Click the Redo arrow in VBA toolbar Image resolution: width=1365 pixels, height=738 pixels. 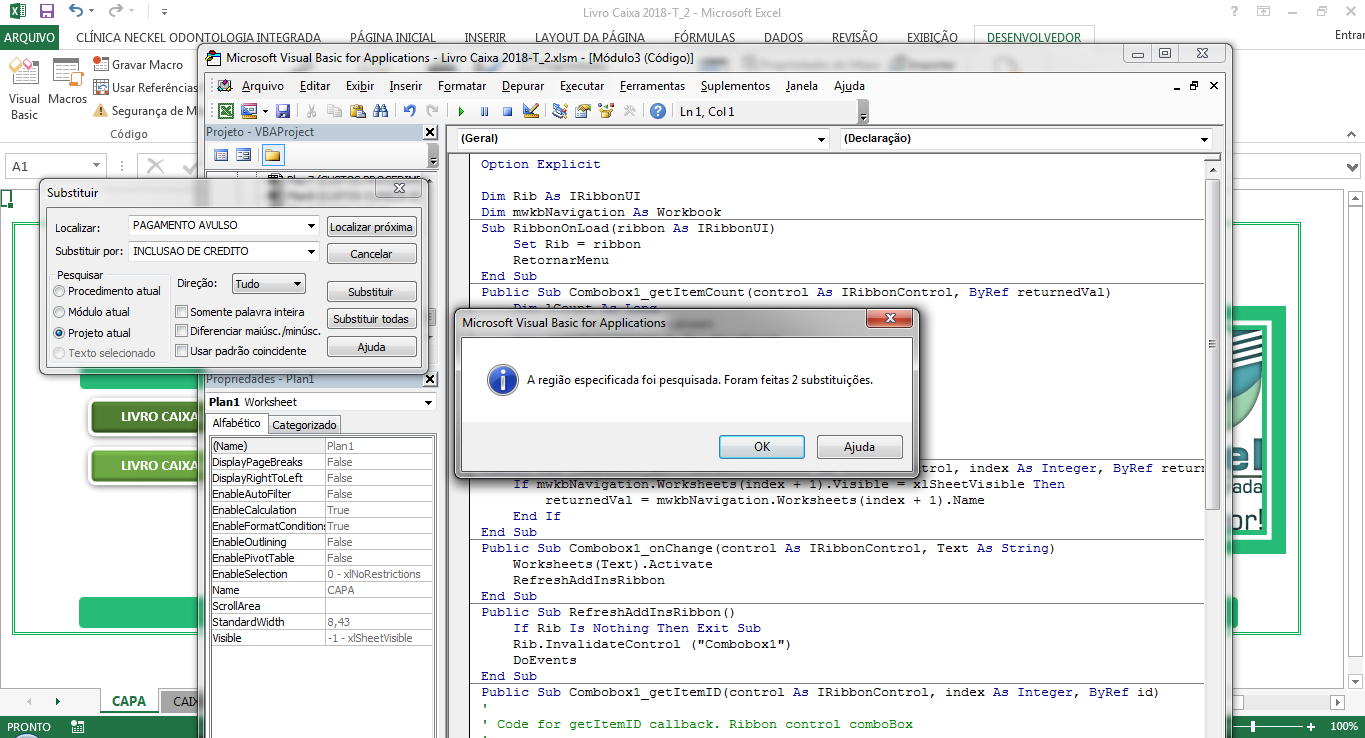click(432, 111)
